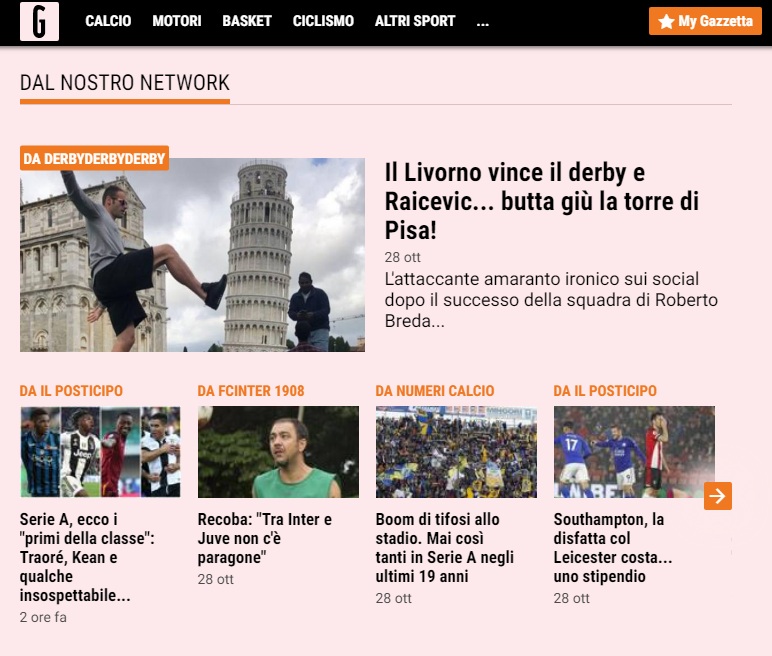Read the Livorno vince il derby headline
This screenshot has height=656, width=772.
point(542,201)
